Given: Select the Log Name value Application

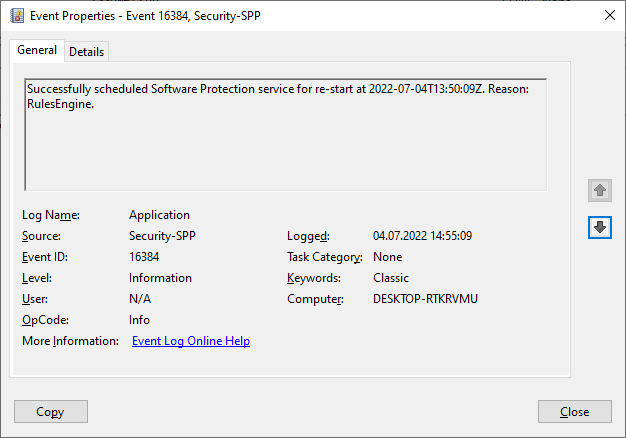Looking at the screenshot, I should click(159, 215).
